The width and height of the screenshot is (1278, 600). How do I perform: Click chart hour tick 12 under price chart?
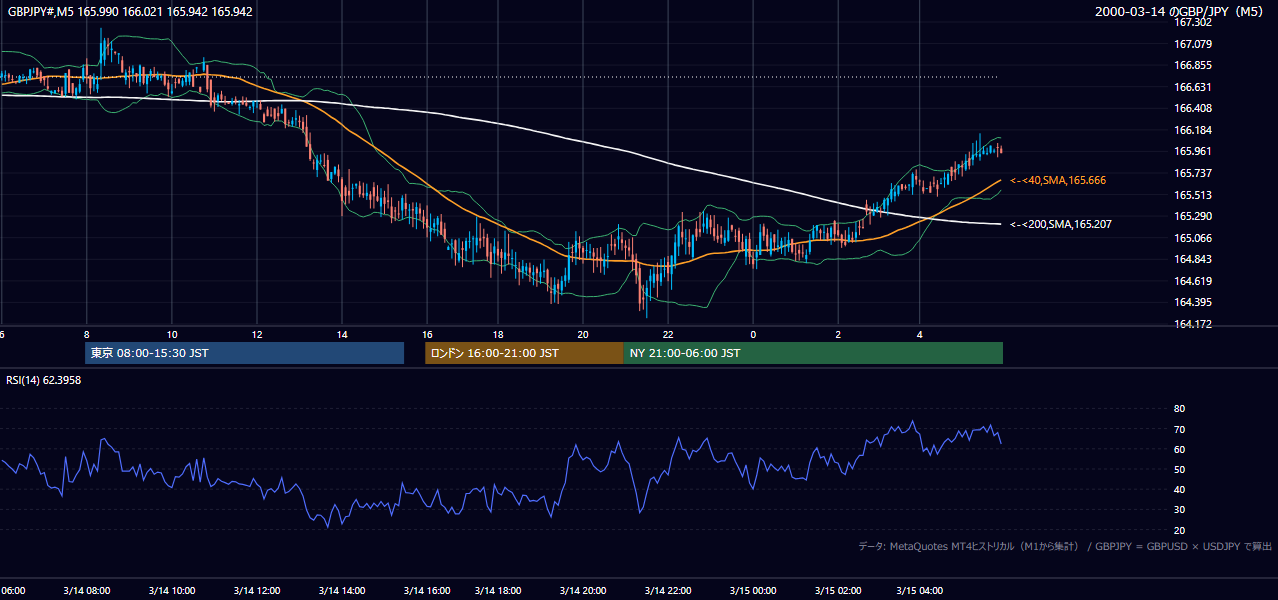pyautogui.click(x=257, y=335)
